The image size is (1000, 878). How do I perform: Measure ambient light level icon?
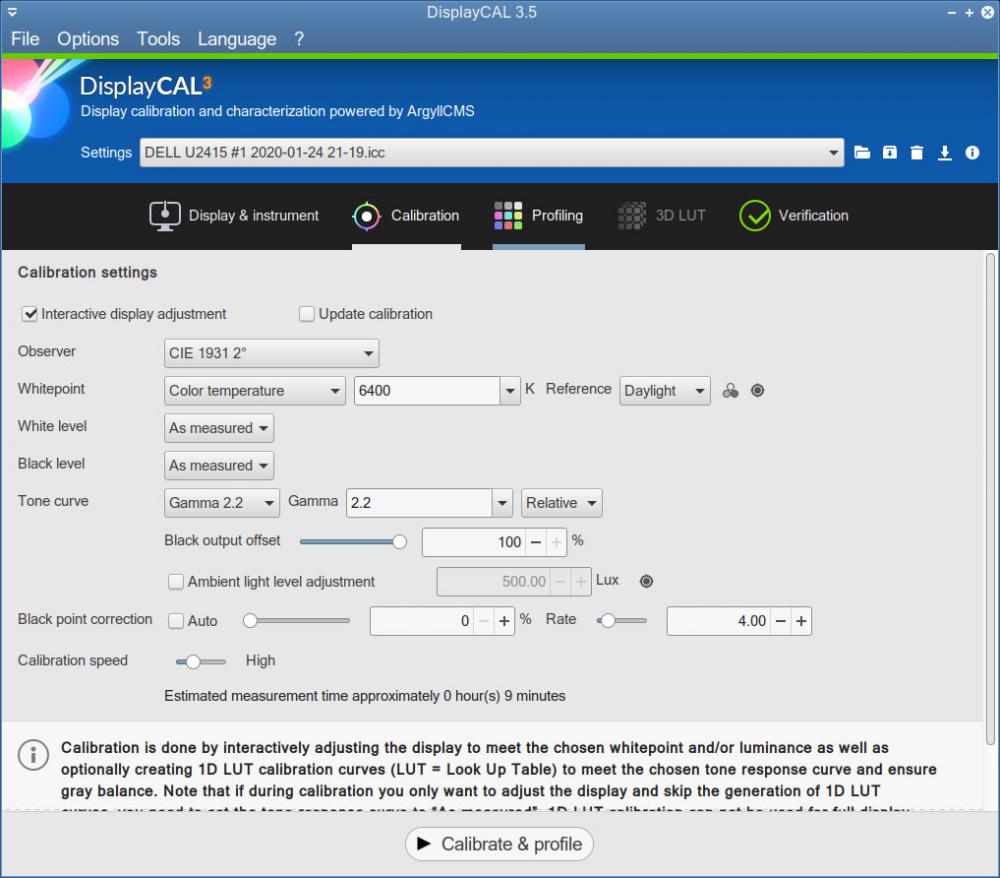click(x=646, y=581)
